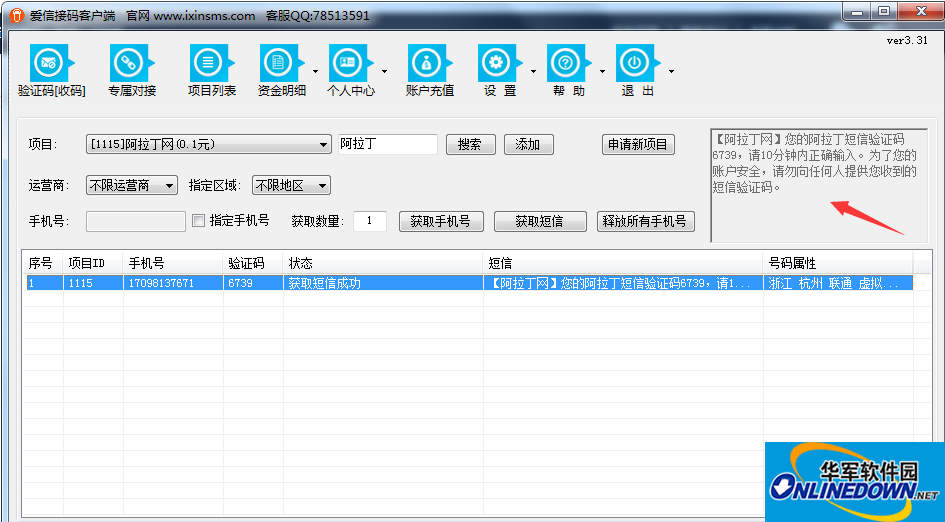Open the 指定区域 dropdown 不限地区
This screenshot has height=522, width=945.
pos(291,186)
